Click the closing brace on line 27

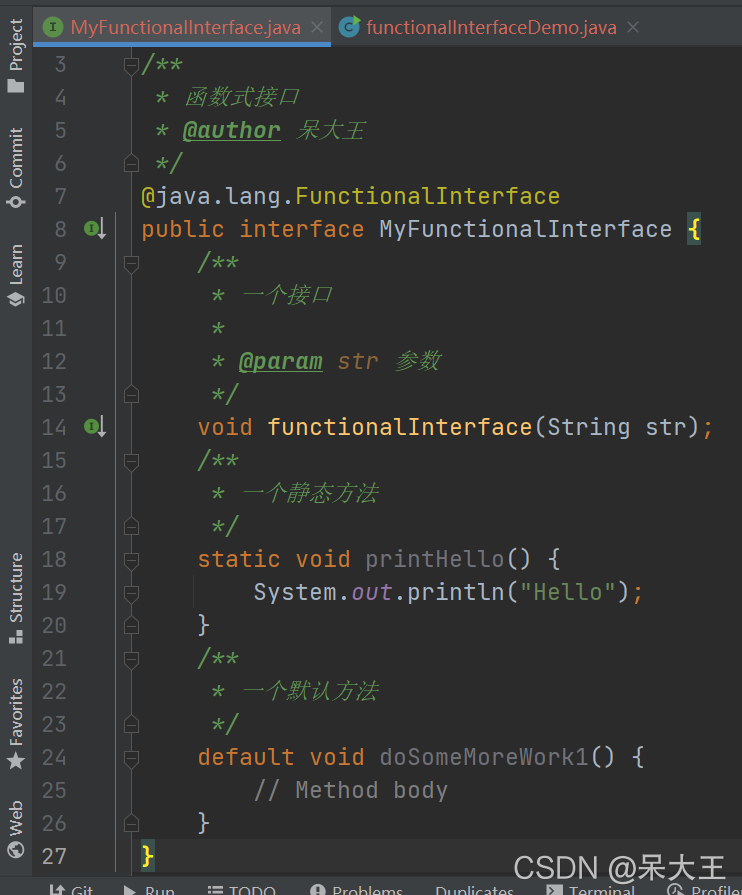pos(147,856)
